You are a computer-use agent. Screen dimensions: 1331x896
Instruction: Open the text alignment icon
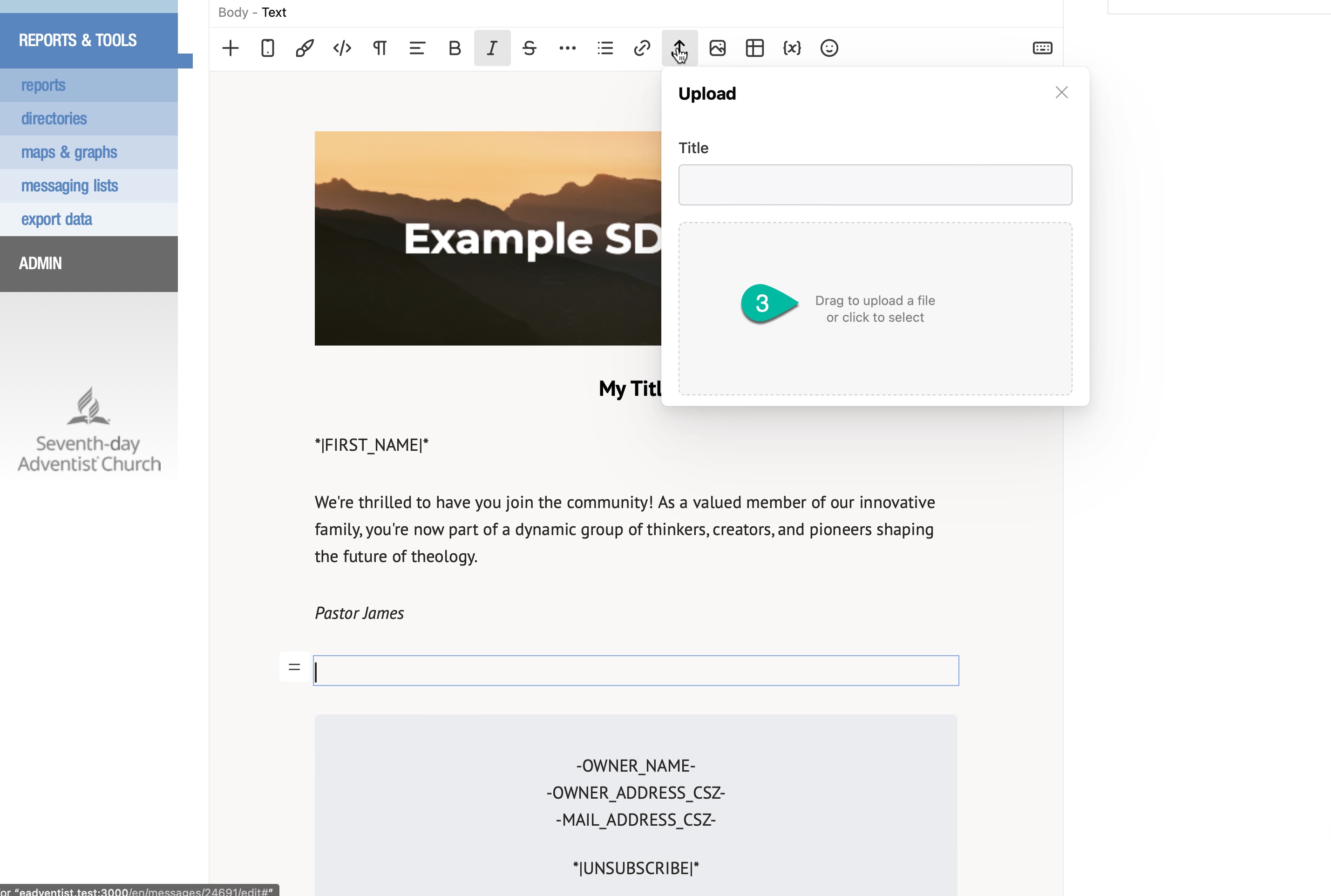417,48
